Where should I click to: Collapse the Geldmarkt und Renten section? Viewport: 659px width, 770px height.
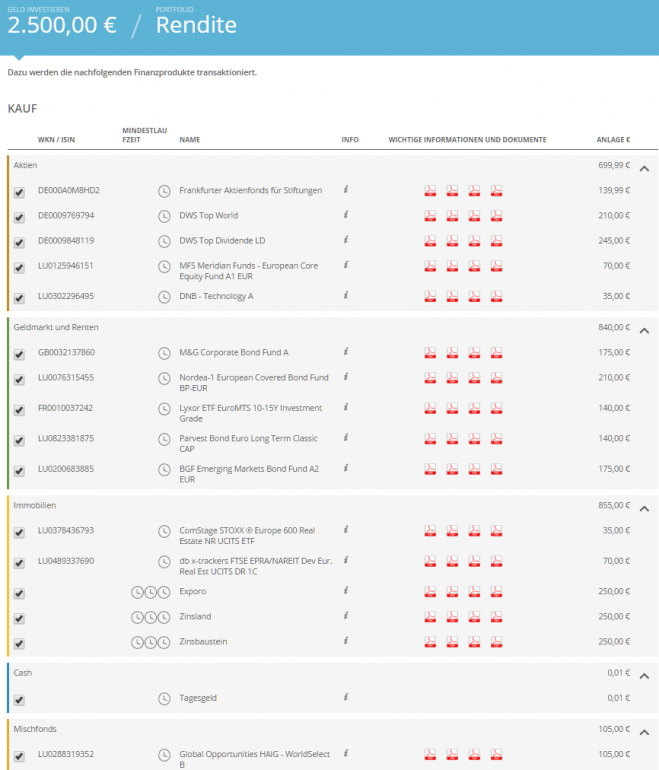[x=644, y=330]
